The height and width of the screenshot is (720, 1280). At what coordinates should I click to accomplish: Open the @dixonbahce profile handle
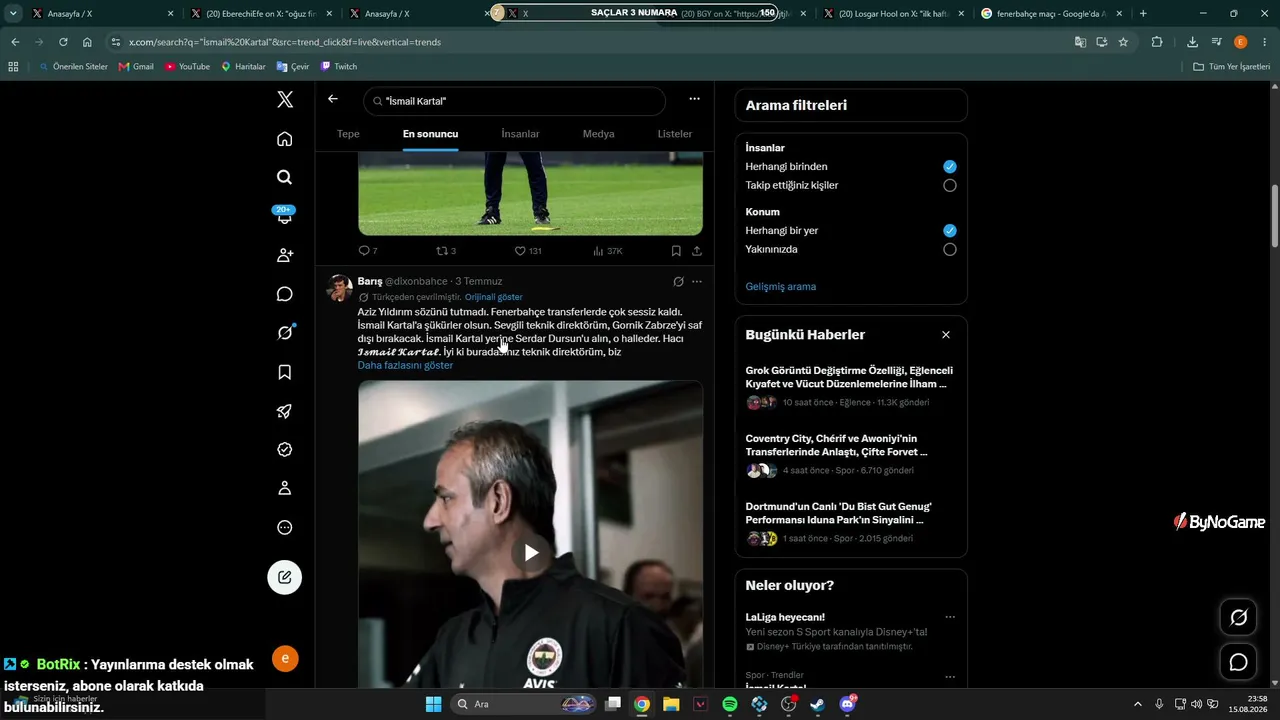pyautogui.click(x=416, y=282)
